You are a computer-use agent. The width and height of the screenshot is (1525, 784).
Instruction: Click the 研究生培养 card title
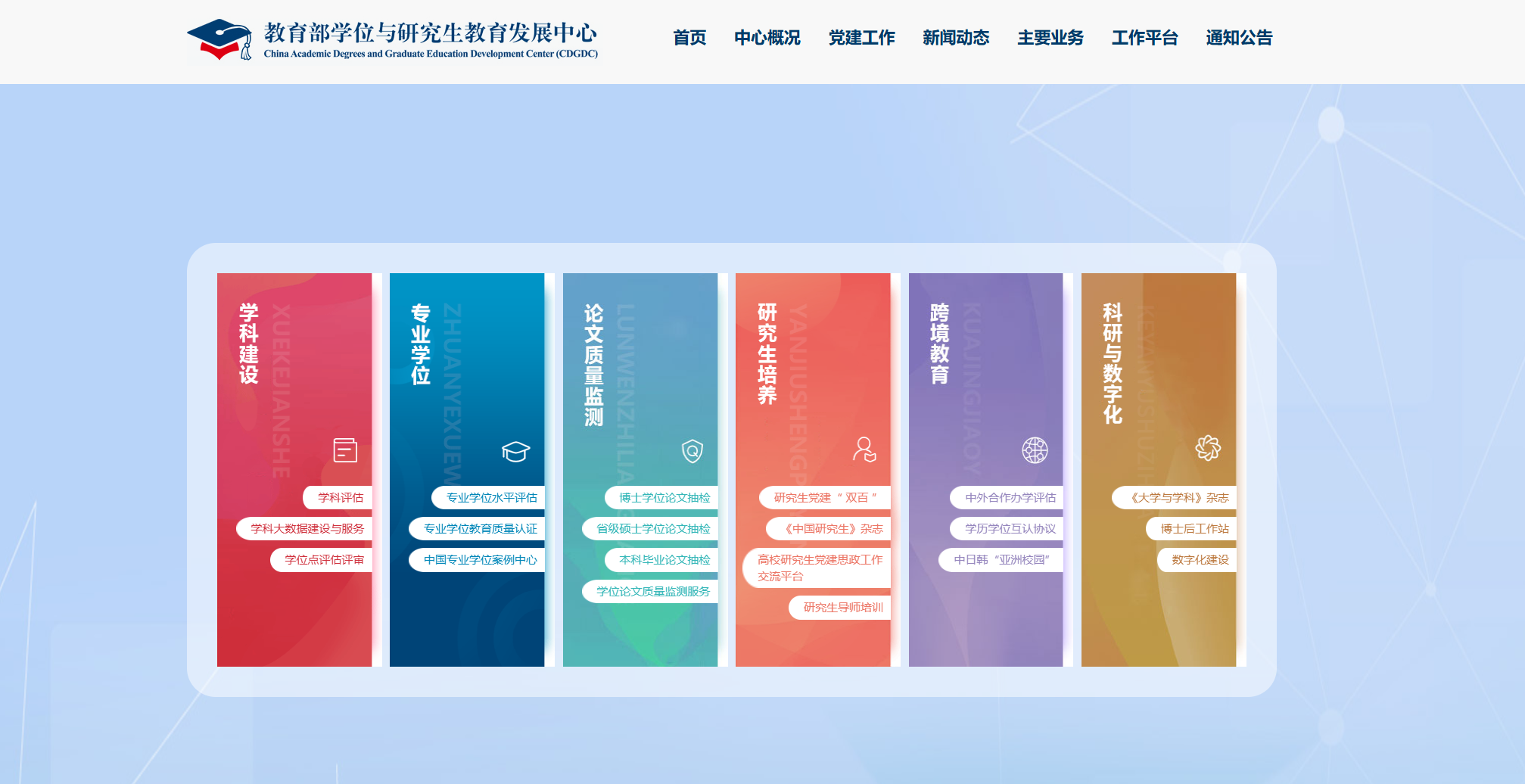coord(767,354)
